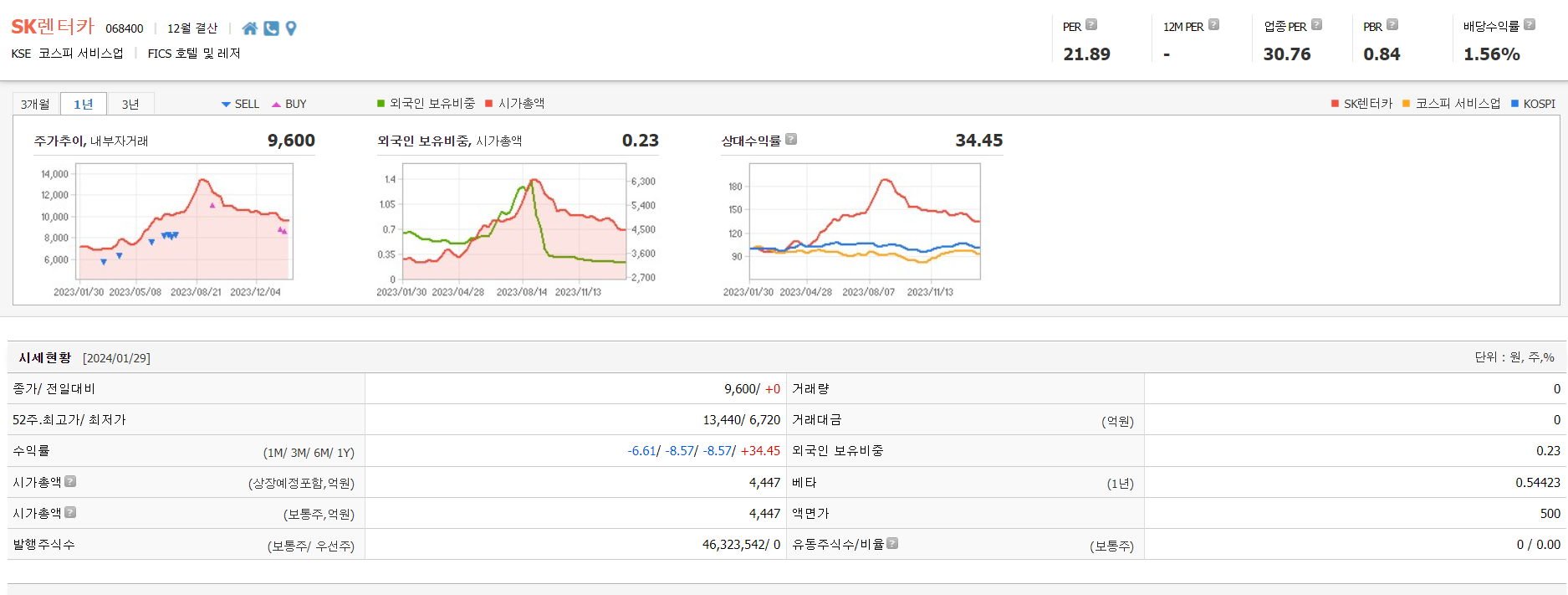Viewport: 1568px width, 595px height.
Task: Click the orange 코스피 서비스업 legend swatch
Action: [x=1407, y=104]
